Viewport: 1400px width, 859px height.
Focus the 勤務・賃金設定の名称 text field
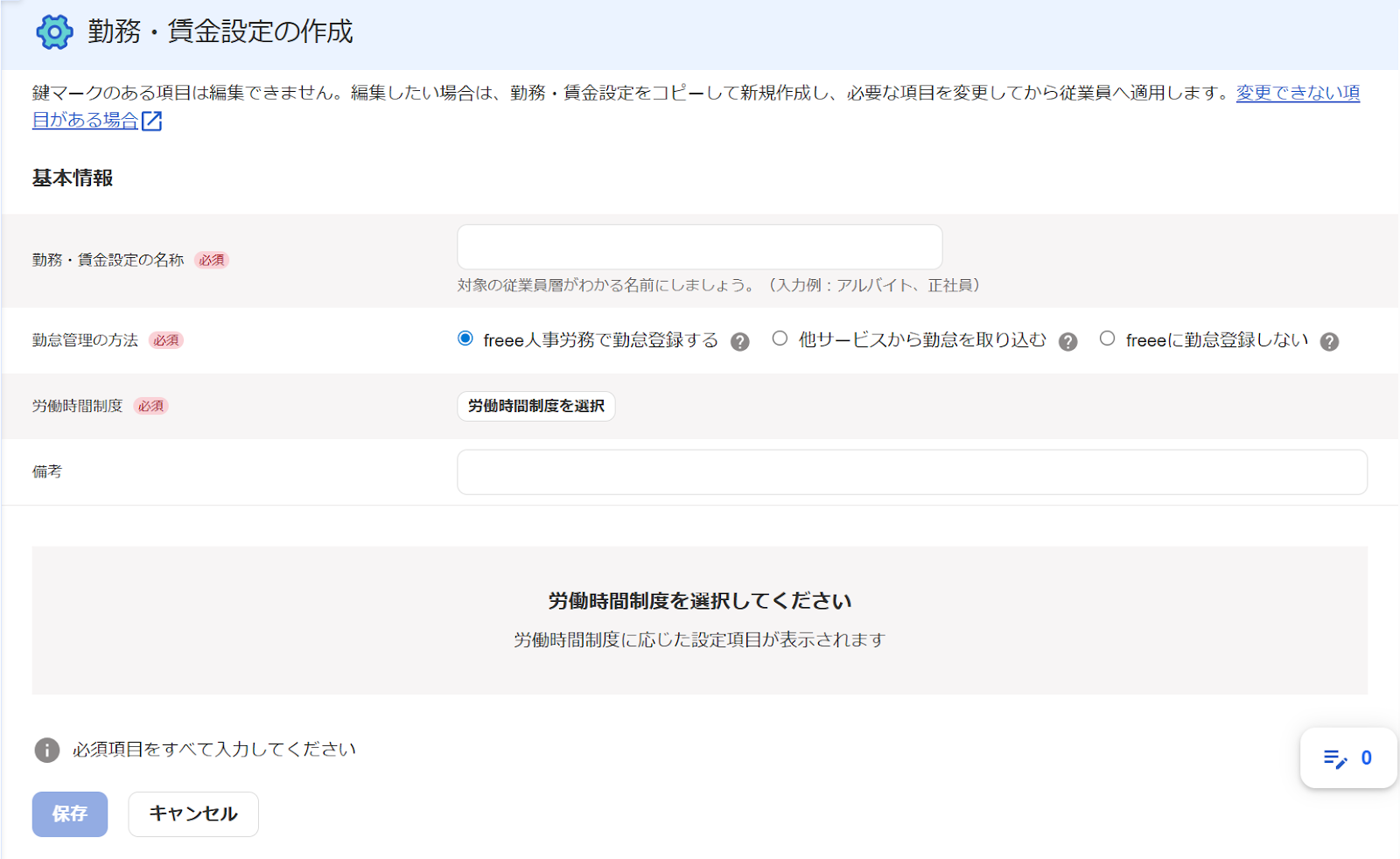pos(699,247)
